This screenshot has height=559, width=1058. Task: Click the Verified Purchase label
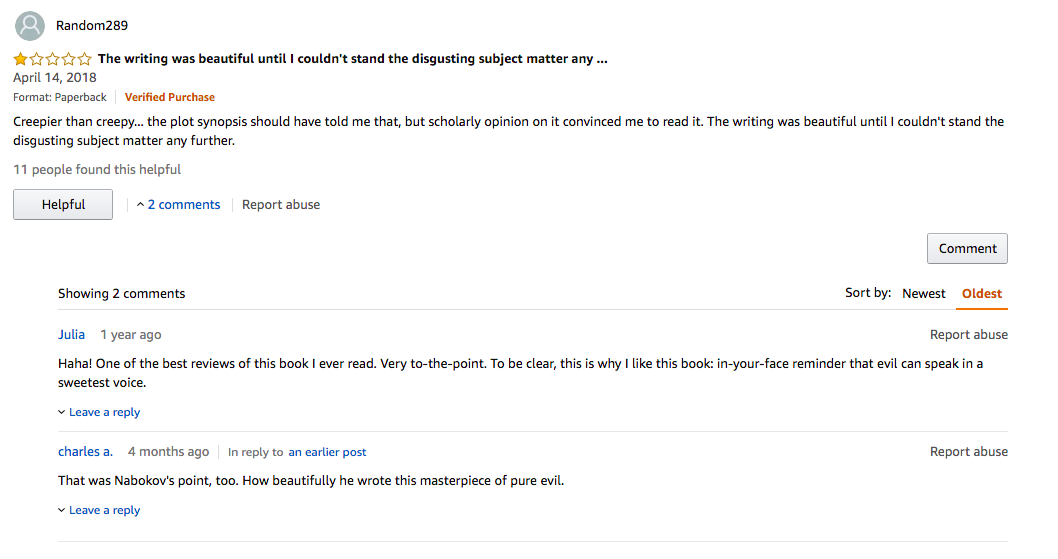[169, 97]
